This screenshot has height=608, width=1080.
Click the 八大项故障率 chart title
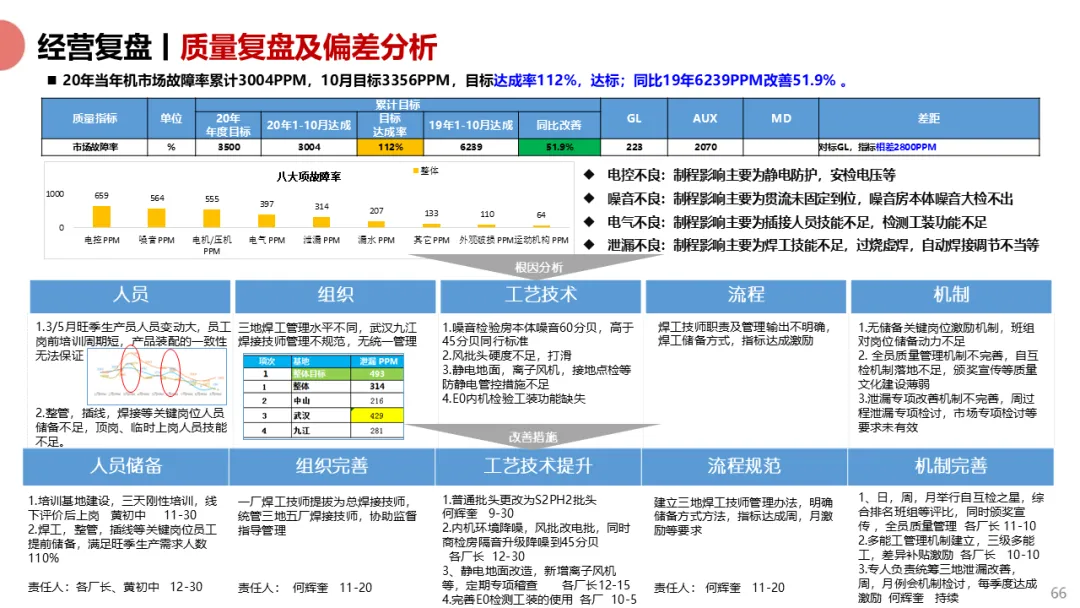308,177
